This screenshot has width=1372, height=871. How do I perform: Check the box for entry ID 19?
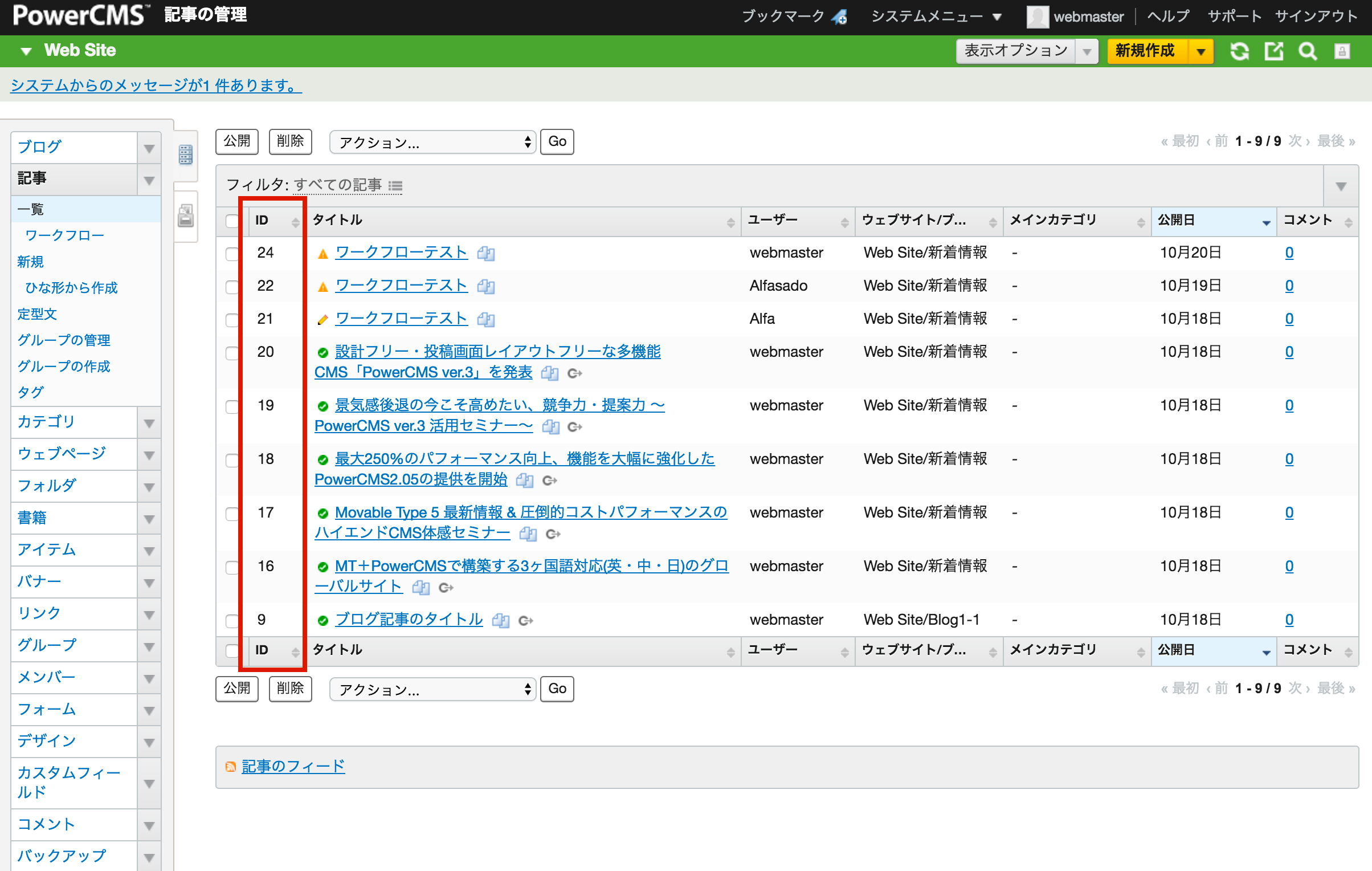[x=232, y=406]
